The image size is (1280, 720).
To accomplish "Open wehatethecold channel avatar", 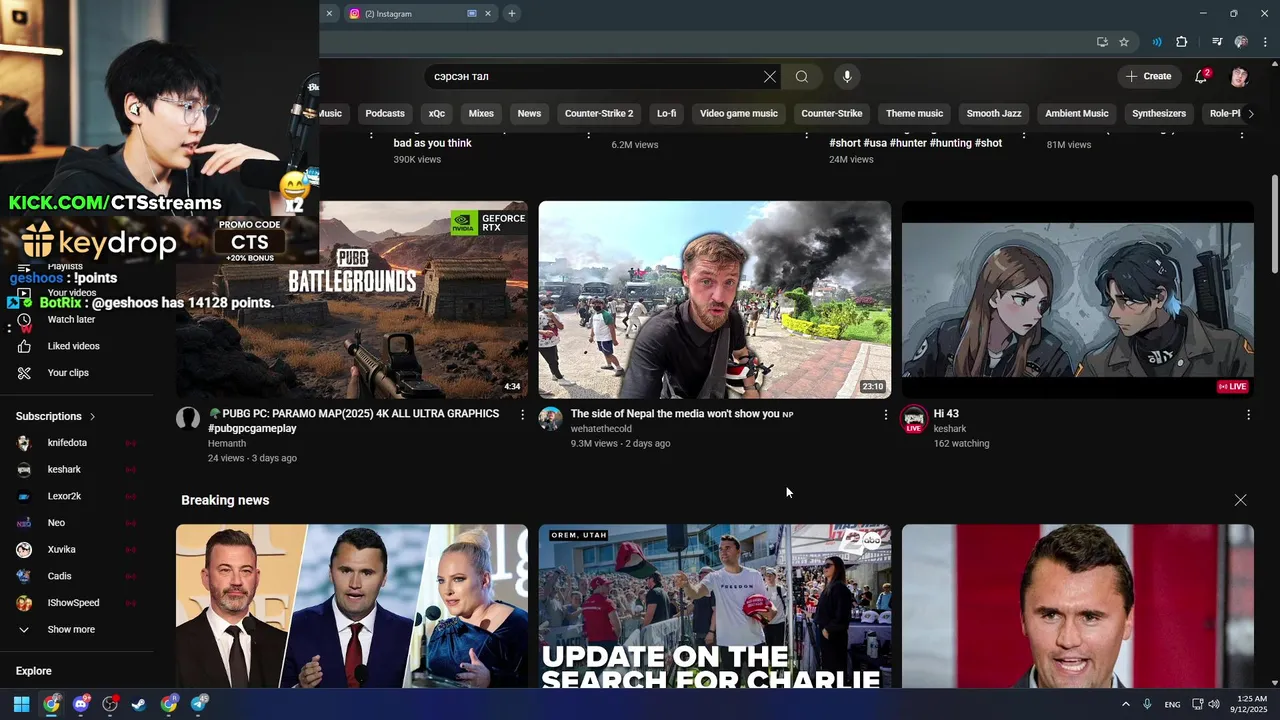I will (551, 418).
